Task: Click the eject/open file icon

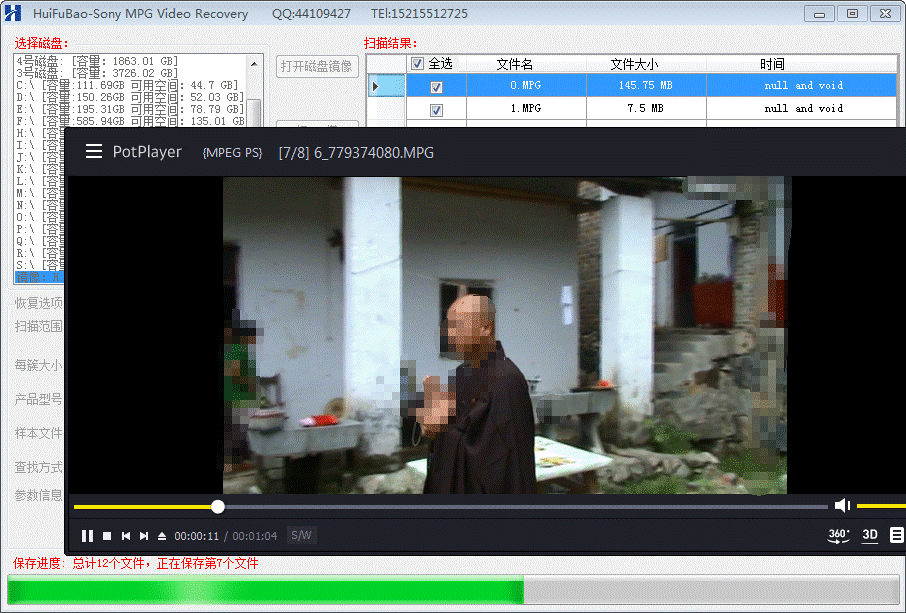Action: pos(162,536)
